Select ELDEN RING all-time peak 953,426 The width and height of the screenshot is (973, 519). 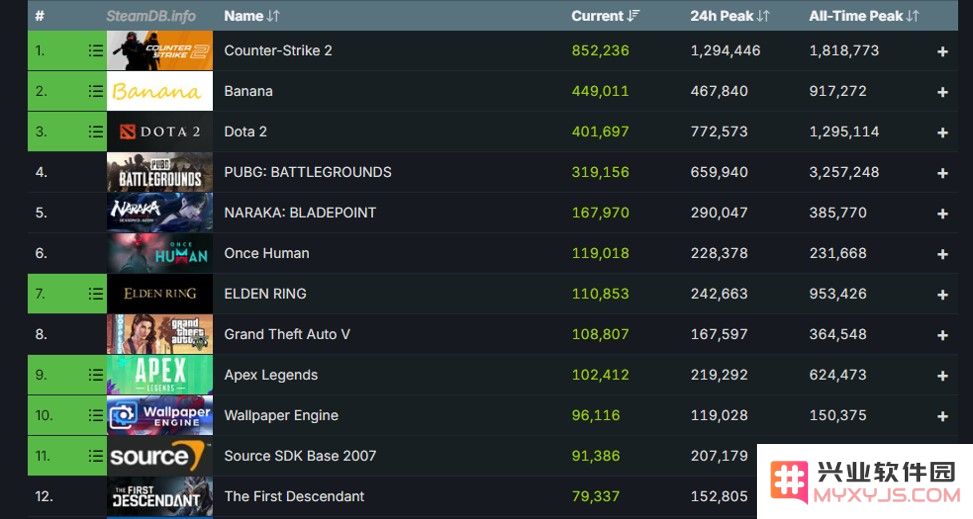[x=838, y=294]
